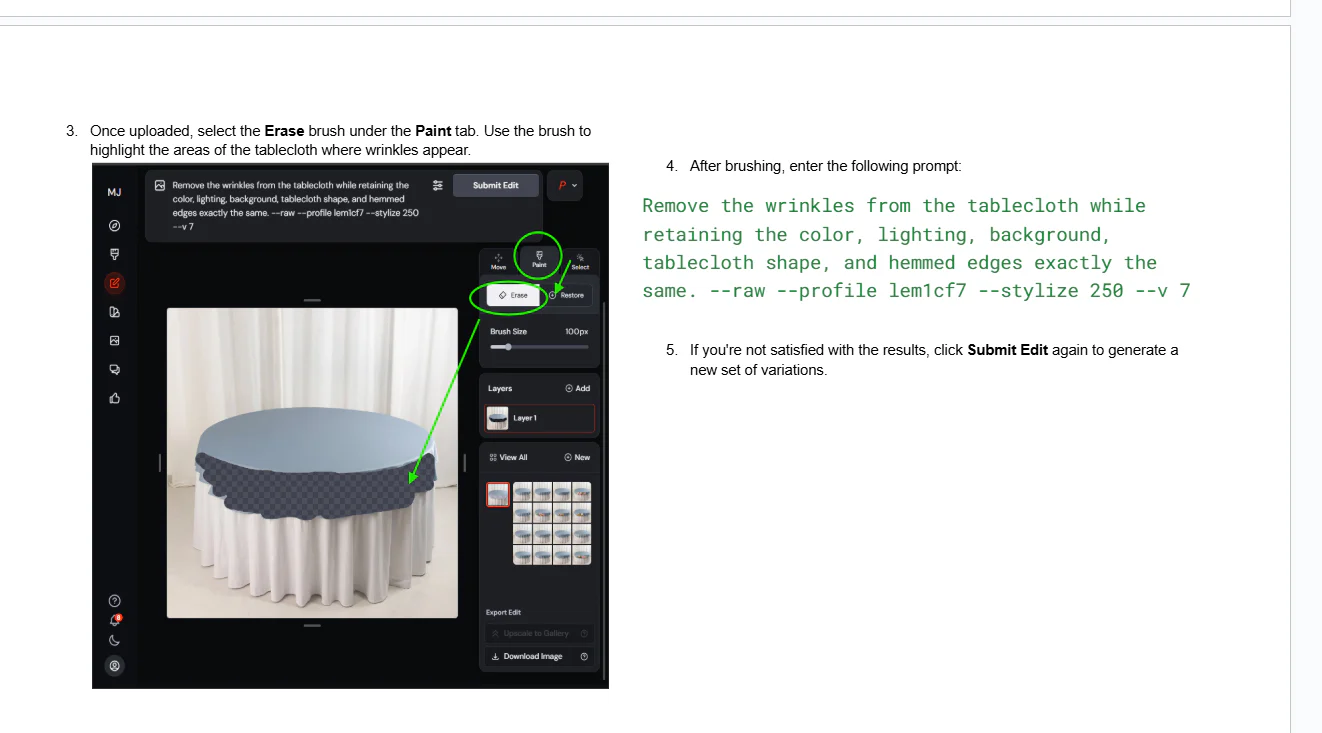
Task: Click the bold word "Paint" in step 3
Action: pos(433,131)
